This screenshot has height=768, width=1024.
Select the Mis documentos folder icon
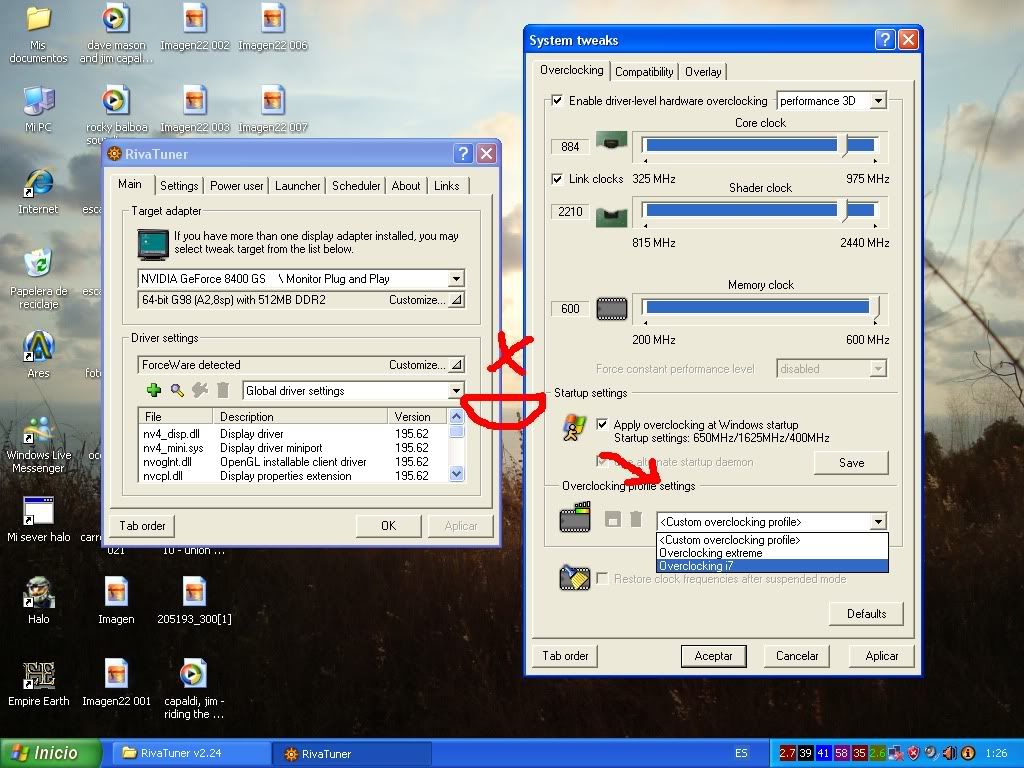point(38,34)
